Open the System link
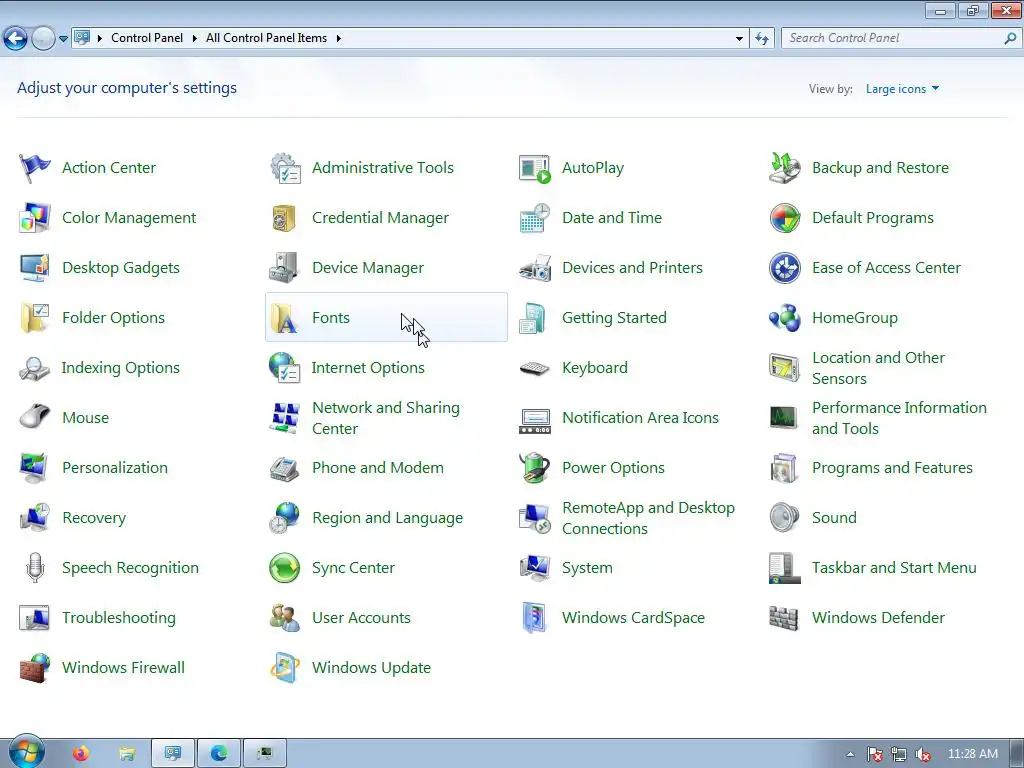1024x768 pixels. [587, 568]
